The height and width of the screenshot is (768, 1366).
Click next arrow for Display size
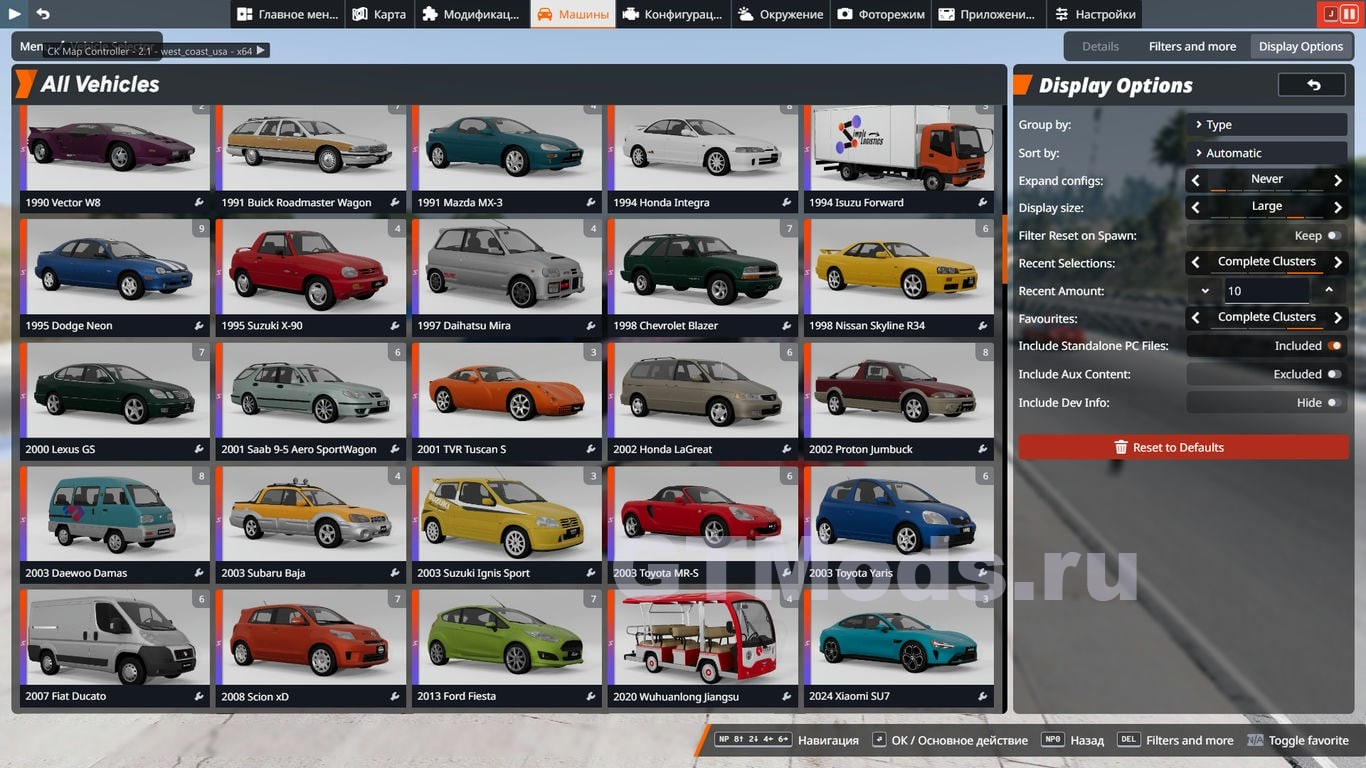(1337, 208)
